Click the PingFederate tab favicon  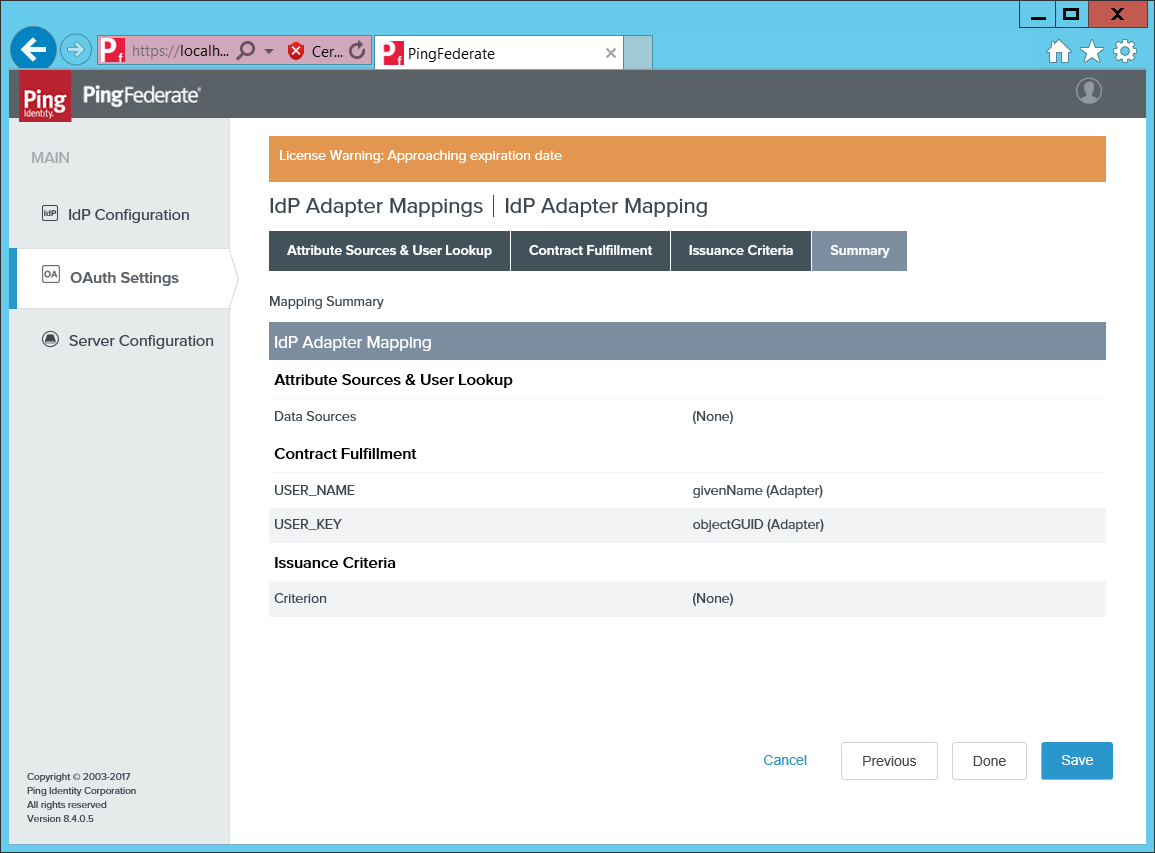click(x=393, y=53)
